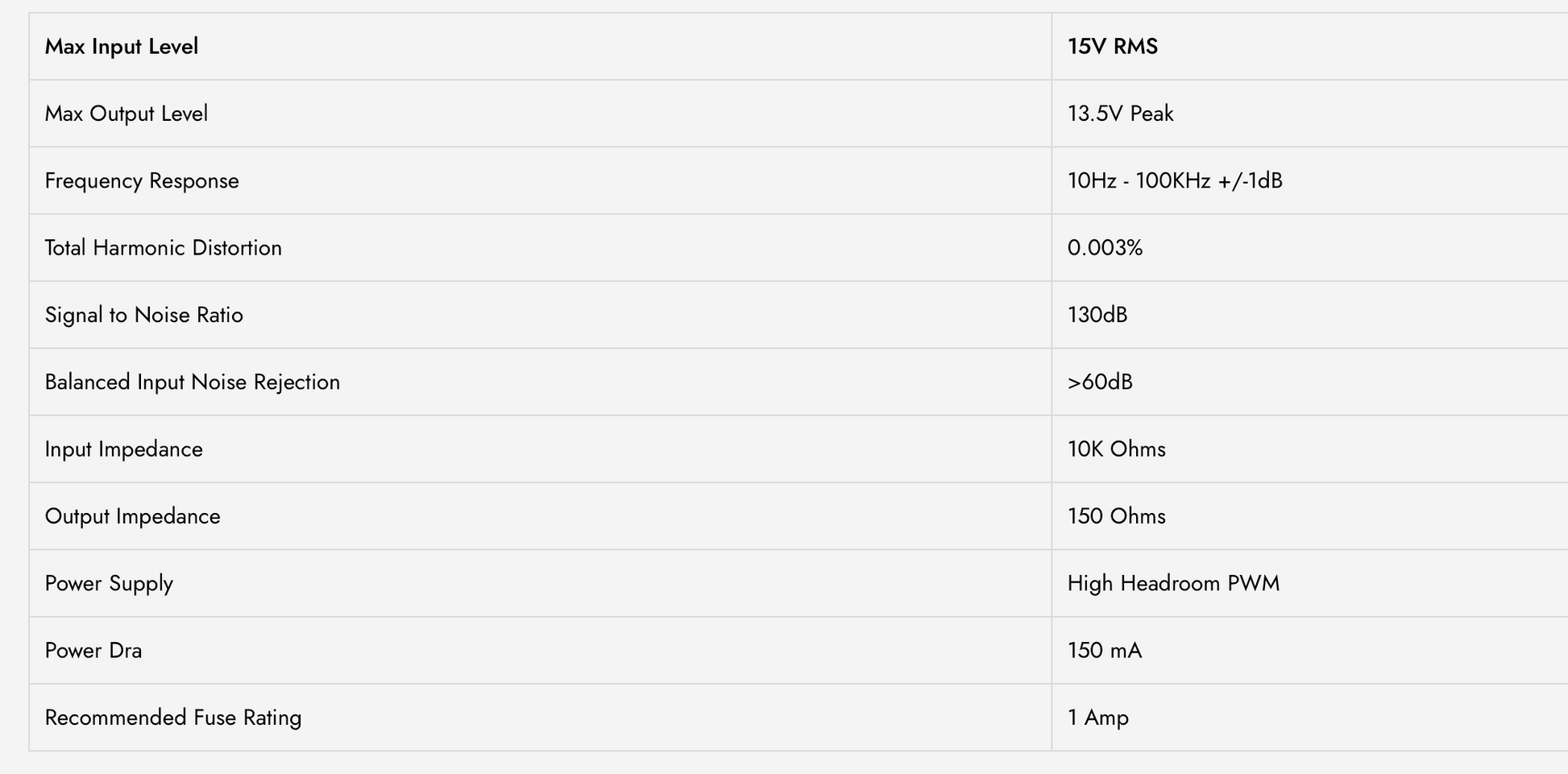Click the 150 mA power draw value
This screenshot has width=1568, height=774.
click(x=1105, y=651)
